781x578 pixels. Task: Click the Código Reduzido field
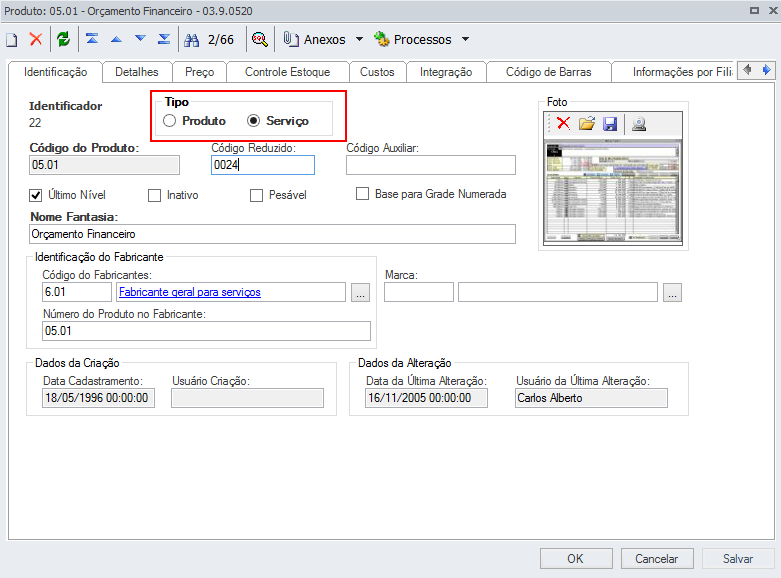[262, 165]
